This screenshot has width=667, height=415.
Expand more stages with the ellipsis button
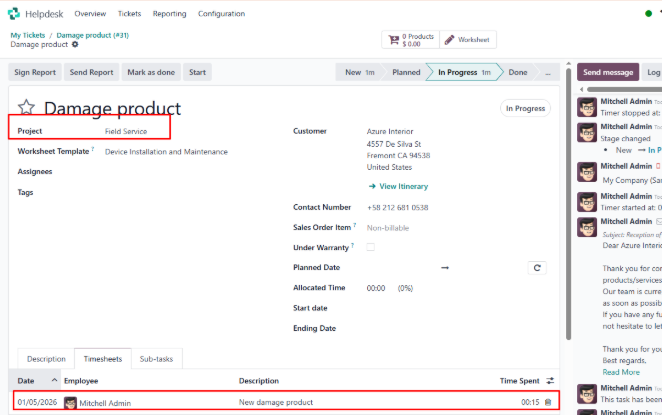coord(546,73)
